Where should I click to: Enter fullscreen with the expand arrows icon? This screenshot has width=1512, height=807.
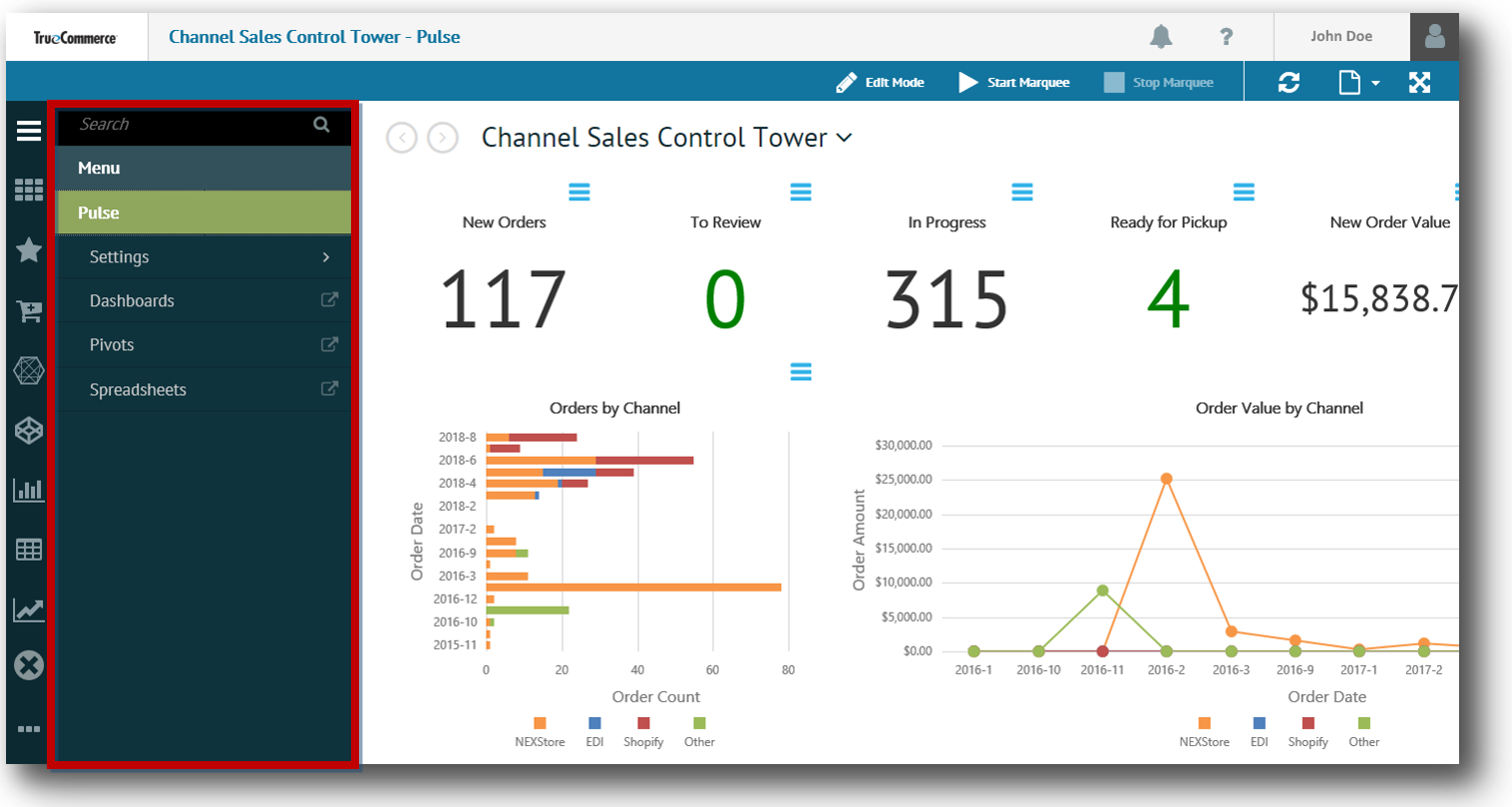tap(1419, 83)
